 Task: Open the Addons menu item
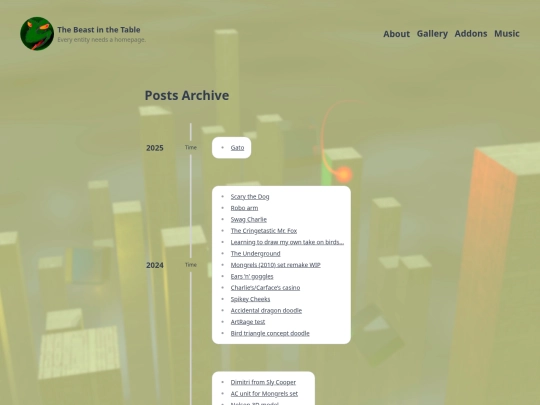(x=471, y=34)
